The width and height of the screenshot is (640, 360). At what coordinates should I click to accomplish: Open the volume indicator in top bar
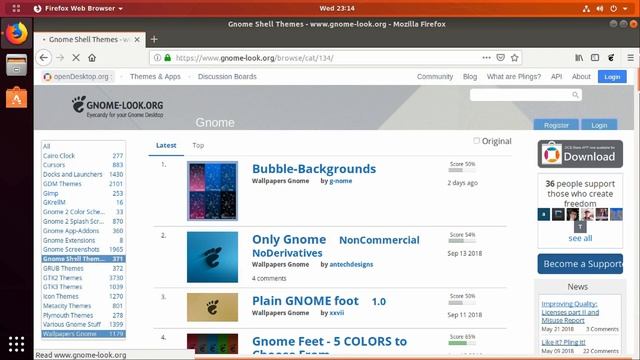(x=600, y=9)
